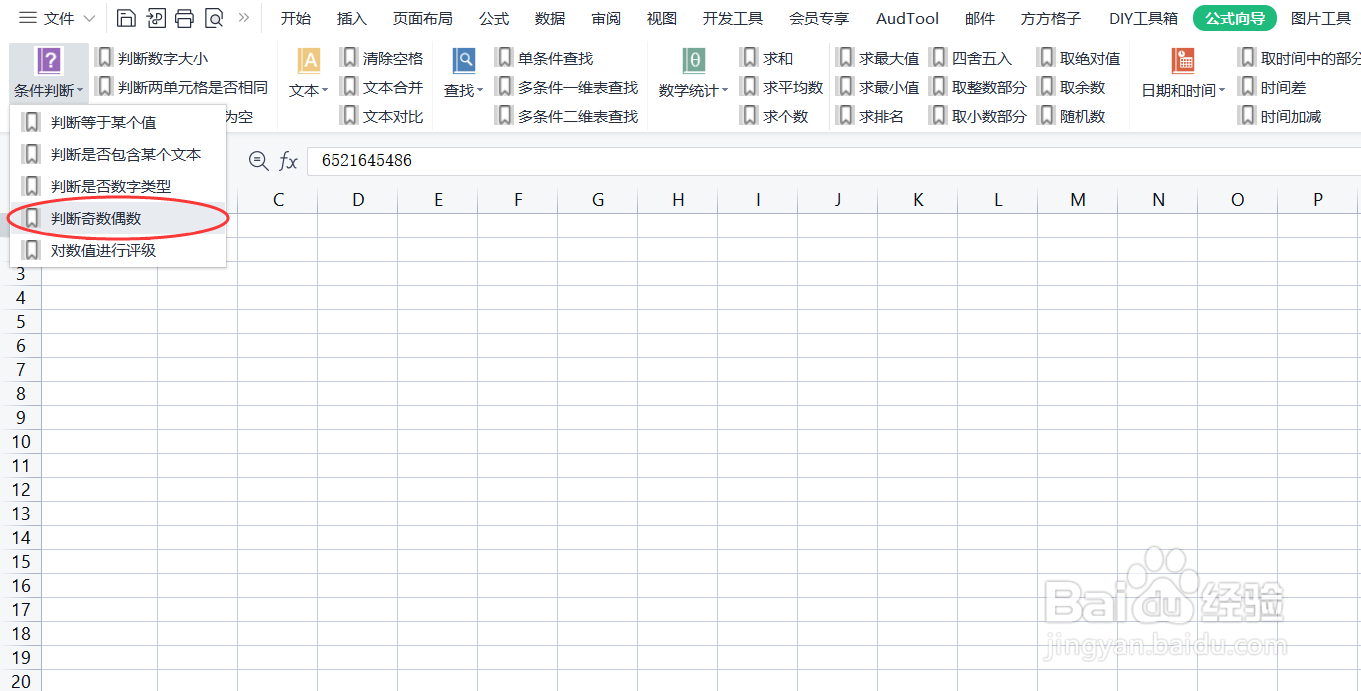
Task: Click 取整数部分 tool
Action: point(978,87)
